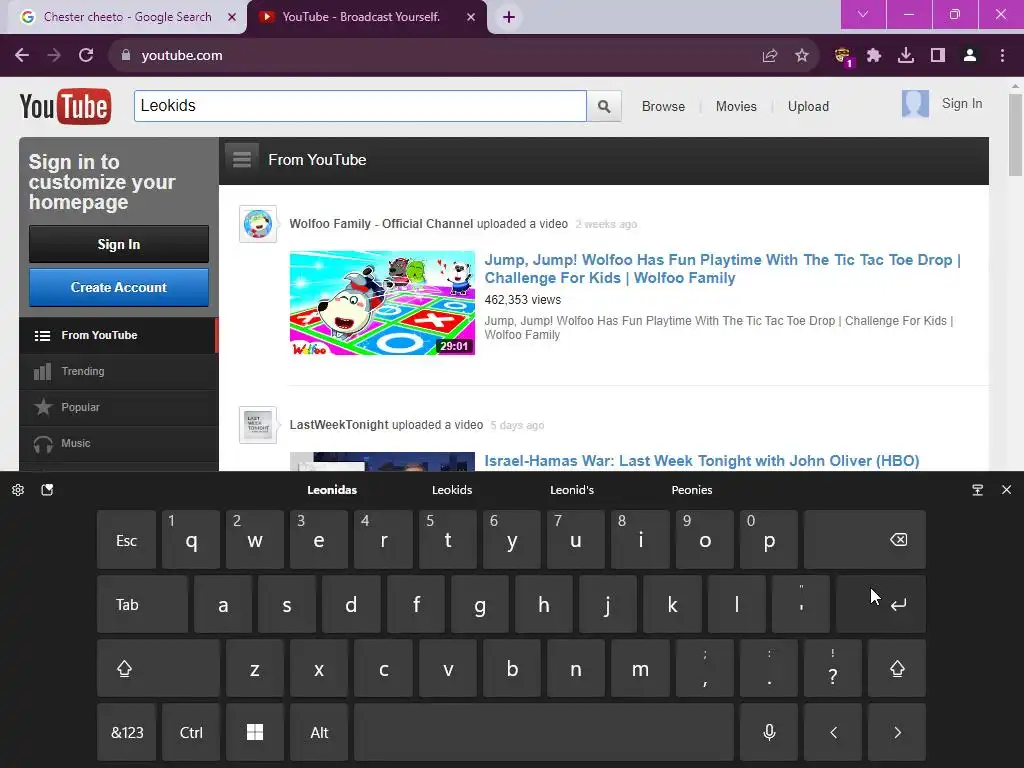Tap the space bar
This screenshot has width=1024, height=768.
(x=544, y=732)
